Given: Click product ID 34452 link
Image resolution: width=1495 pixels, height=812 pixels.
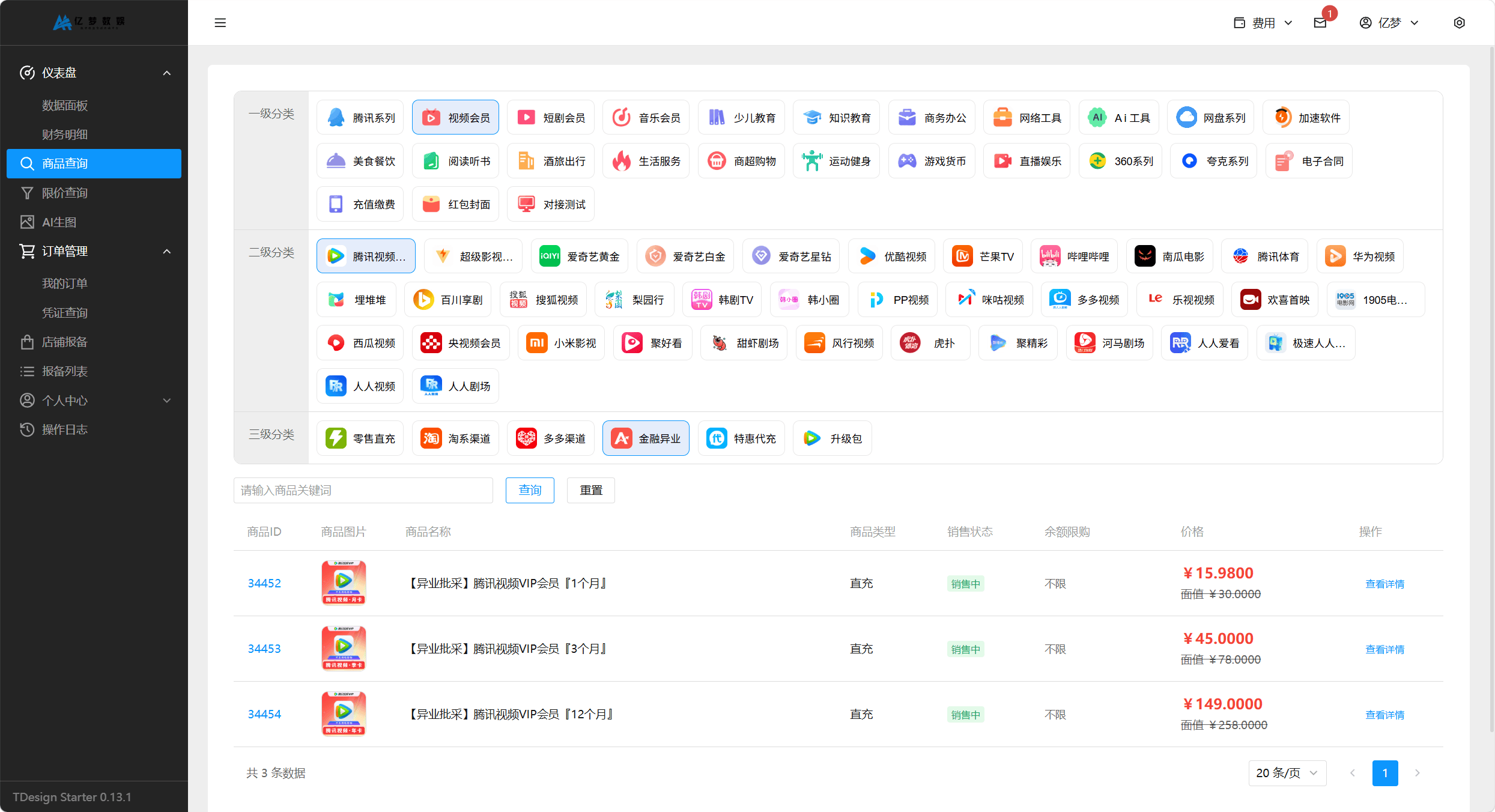Looking at the screenshot, I should pos(264,583).
